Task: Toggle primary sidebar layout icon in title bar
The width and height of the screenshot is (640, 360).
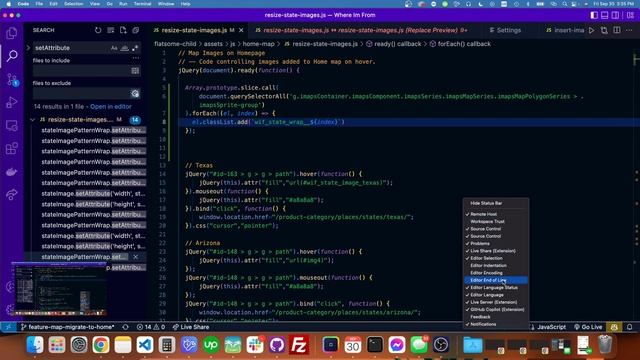Action: (594, 15)
